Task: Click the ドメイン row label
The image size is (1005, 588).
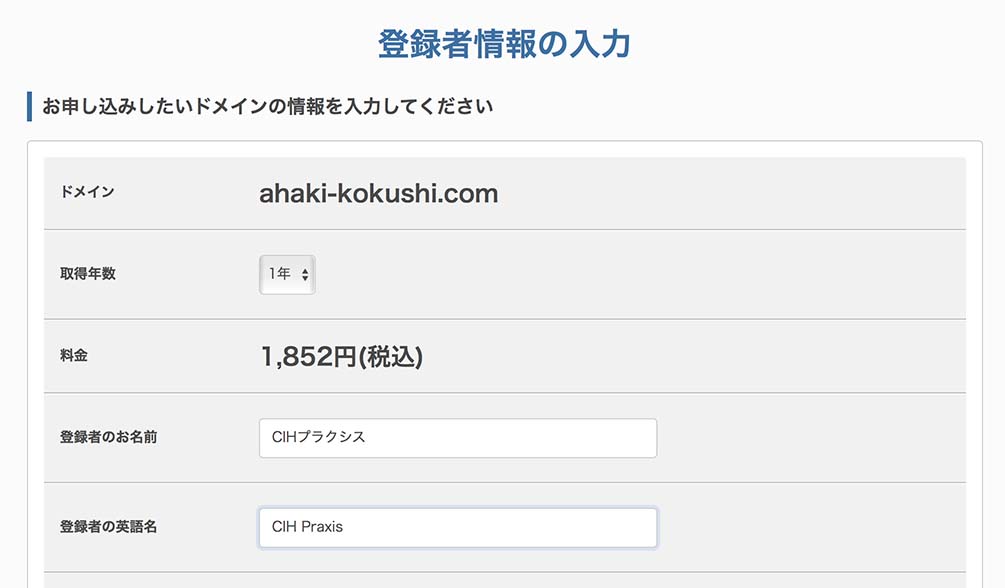Action: [x=87, y=192]
